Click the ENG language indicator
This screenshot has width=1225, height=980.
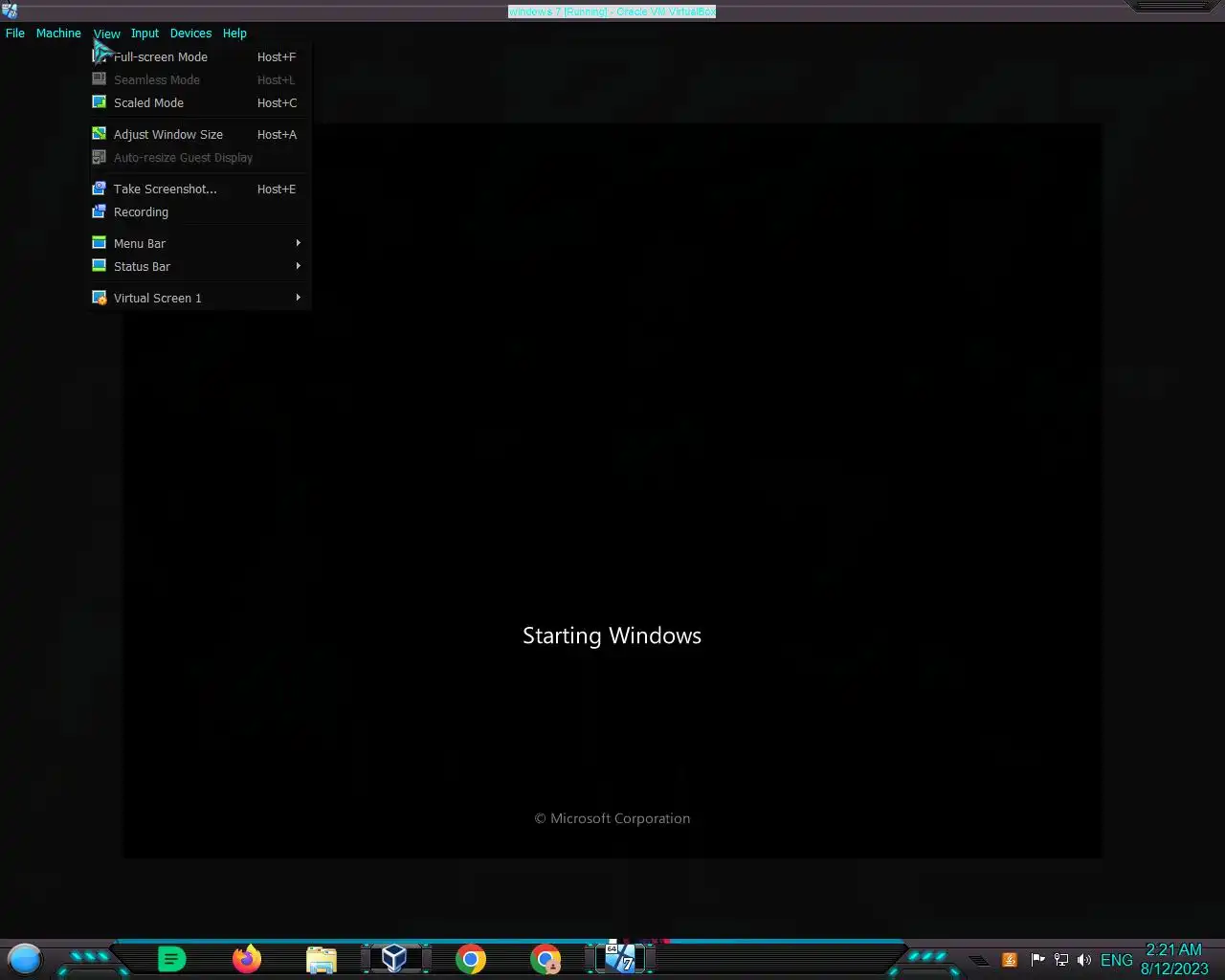[x=1117, y=960]
